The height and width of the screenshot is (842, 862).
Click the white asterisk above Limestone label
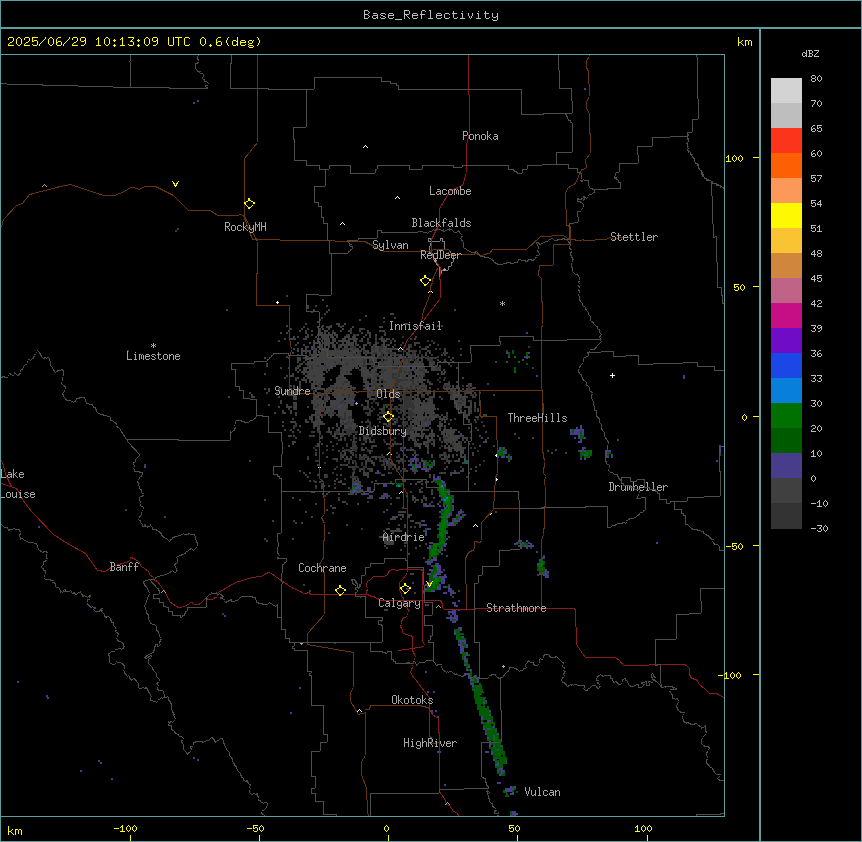pyautogui.click(x=153, y=346)
